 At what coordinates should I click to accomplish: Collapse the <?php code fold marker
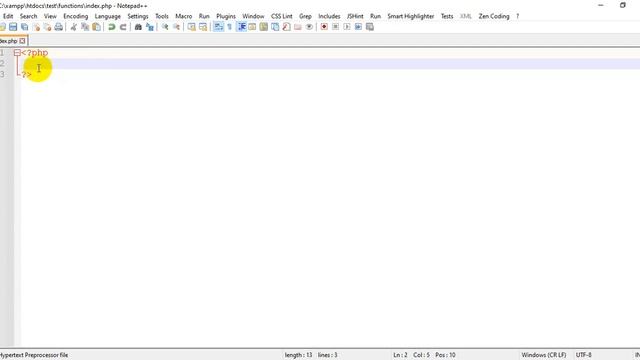click(17, 53)
